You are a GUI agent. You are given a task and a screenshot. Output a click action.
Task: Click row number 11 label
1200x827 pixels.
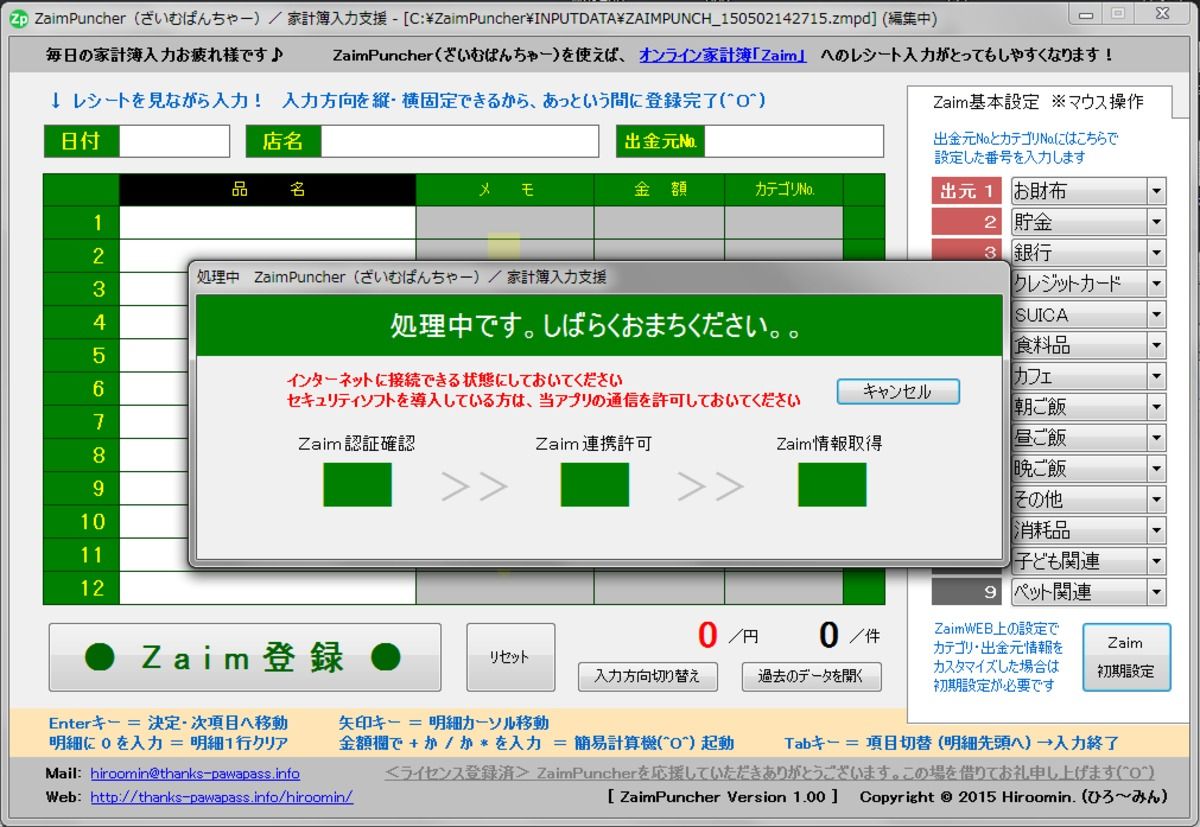pyautogui.click(x=81, y=555)
